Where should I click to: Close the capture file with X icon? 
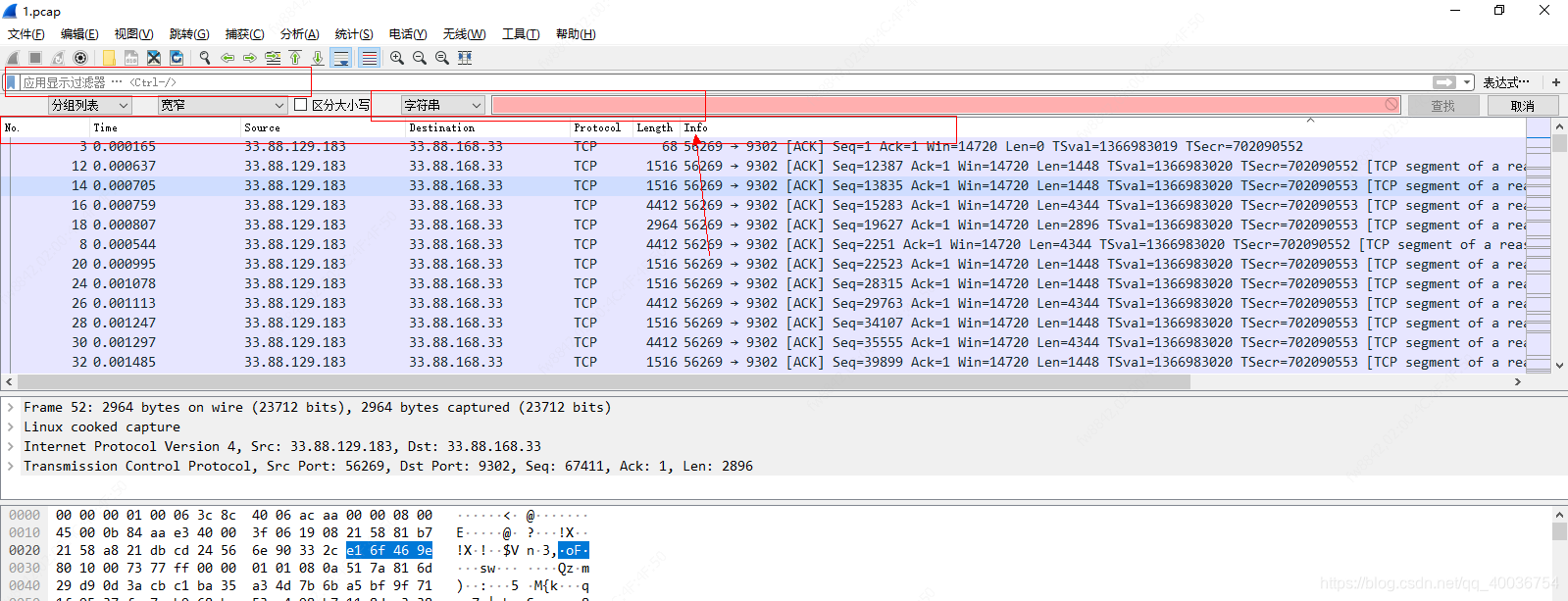pyautogui.click(x=154, y=58)
